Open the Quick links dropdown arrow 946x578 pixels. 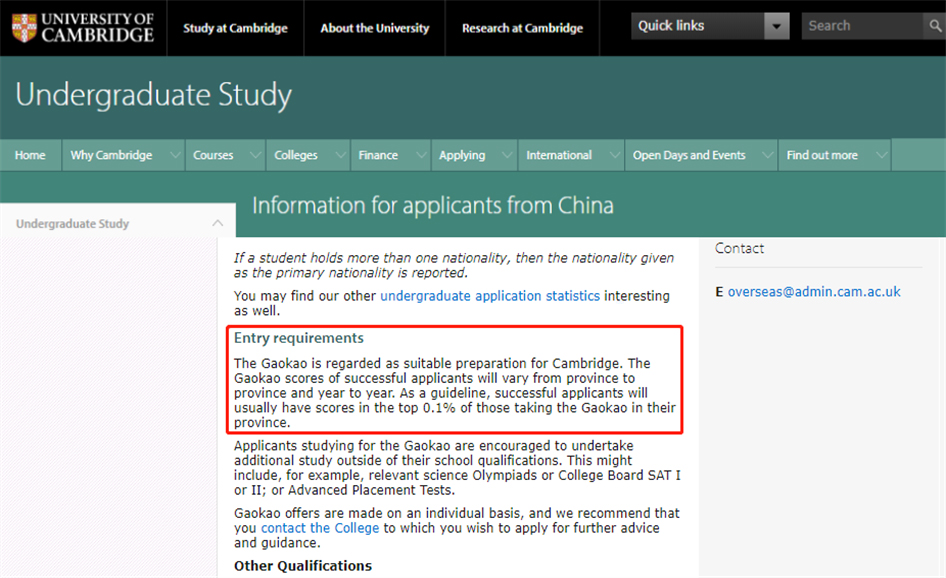coord(776,26)
